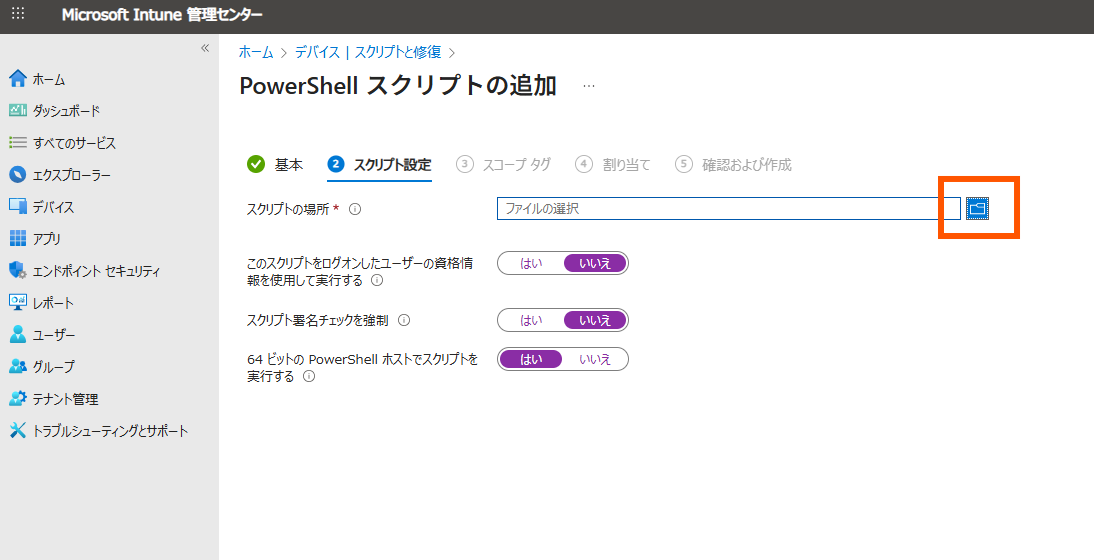Click info icon next to スクリプトの場所
The image size is (1094, 560).
pyautogui.click(x=355, y=209)
